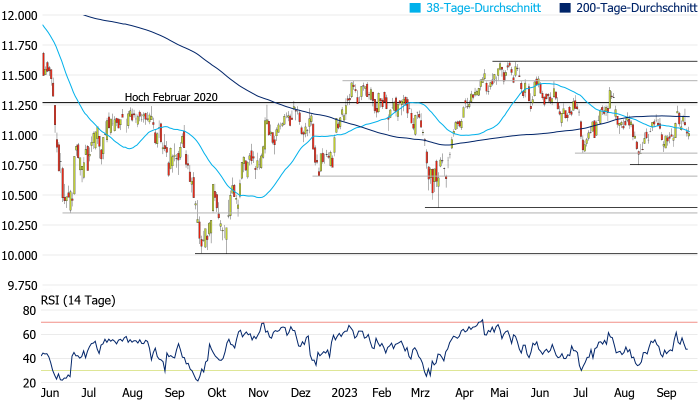Select the Dez month on time axis

pyautogui.click(x=300, y=393)
